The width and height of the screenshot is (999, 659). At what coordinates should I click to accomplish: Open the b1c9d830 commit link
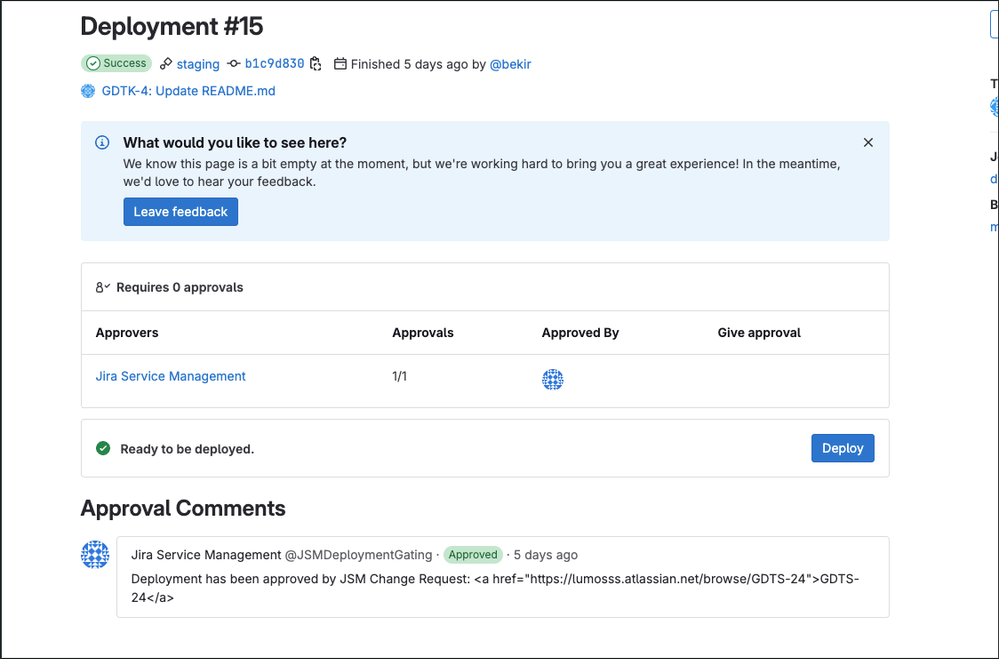274,63
